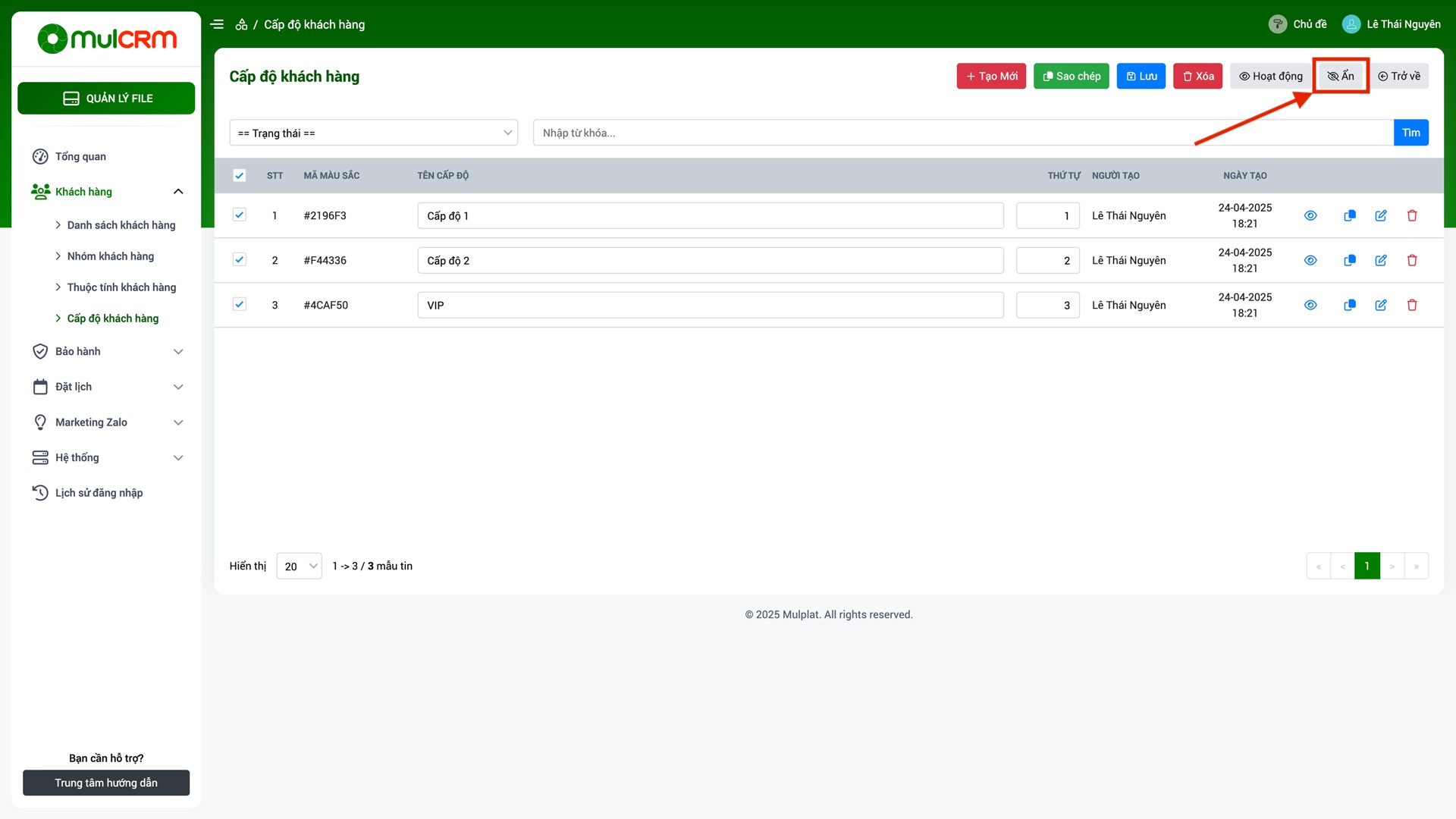
Task: Click the copy icon for VIP row
Action: click(1349, 305)
